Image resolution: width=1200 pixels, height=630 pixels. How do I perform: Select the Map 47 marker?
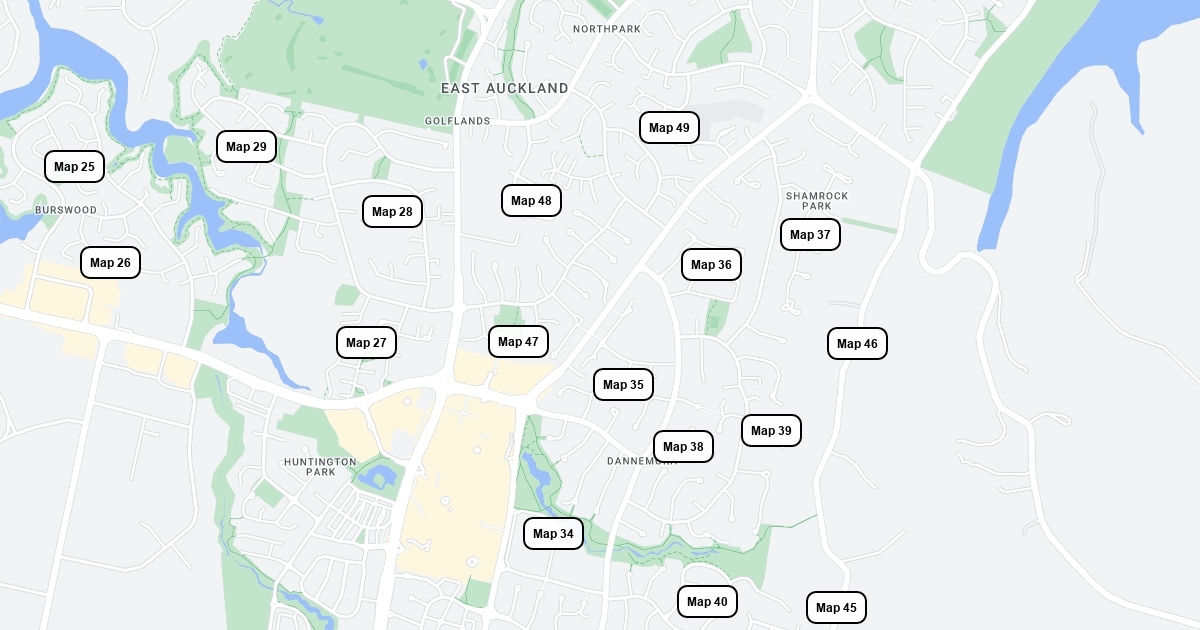point(518,342)
